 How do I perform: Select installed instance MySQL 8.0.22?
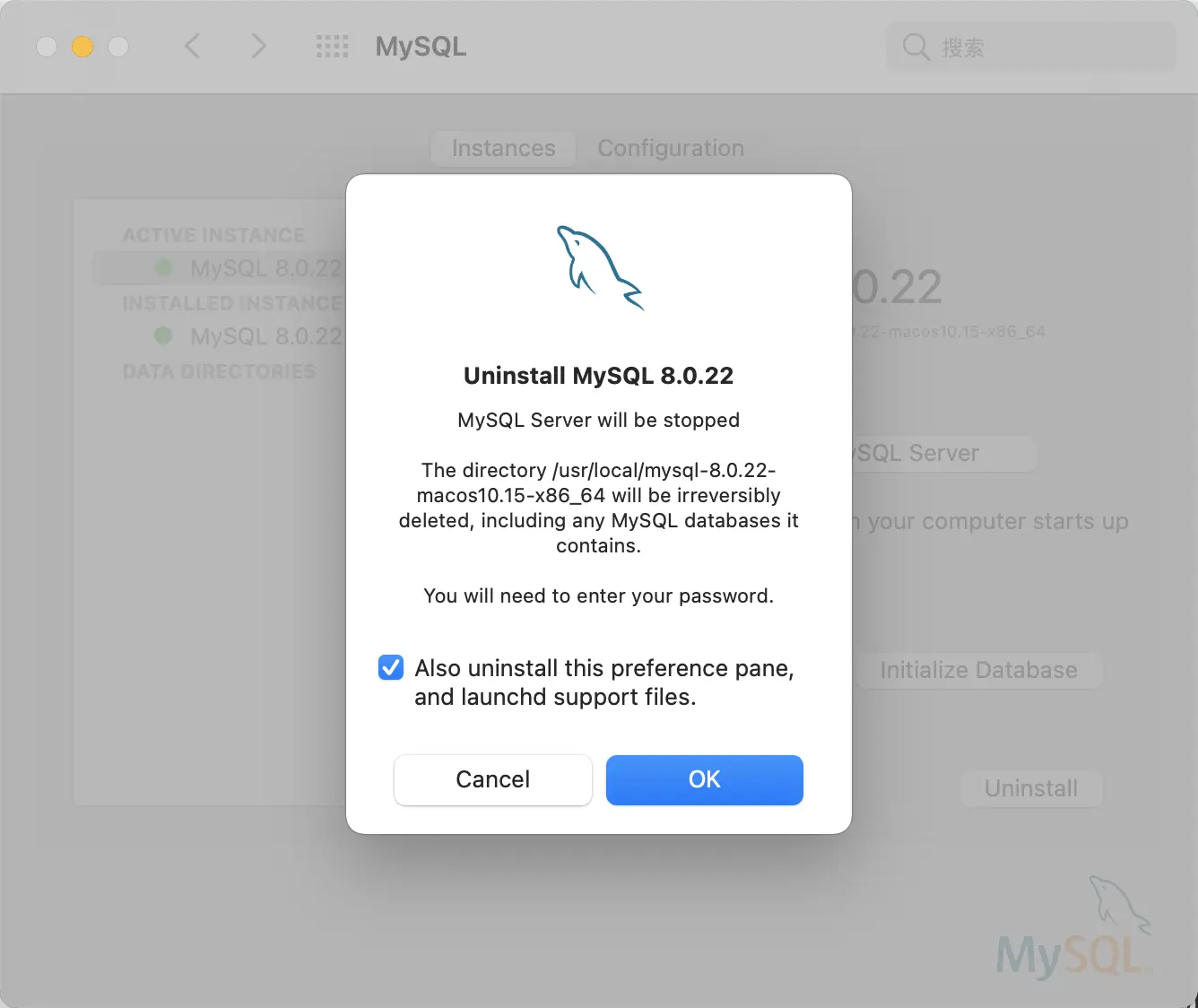219,336
